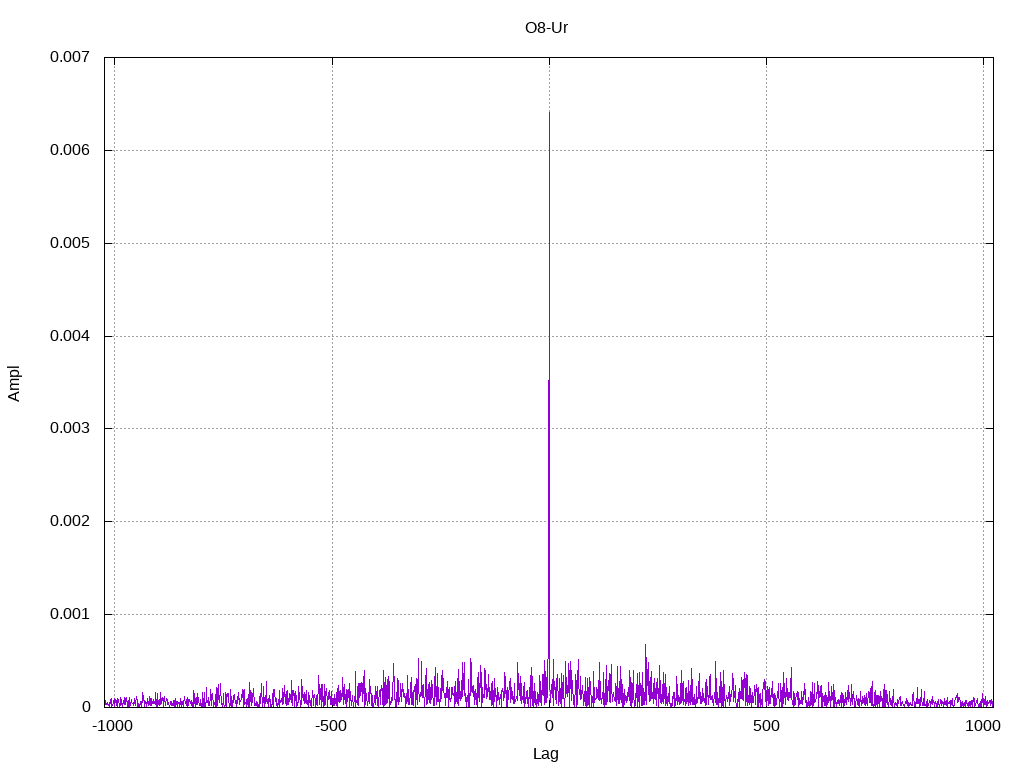Screen dimensions: 1024x768
Task: Click the 0.005 y-axis tick label
Action: point(70,243)
